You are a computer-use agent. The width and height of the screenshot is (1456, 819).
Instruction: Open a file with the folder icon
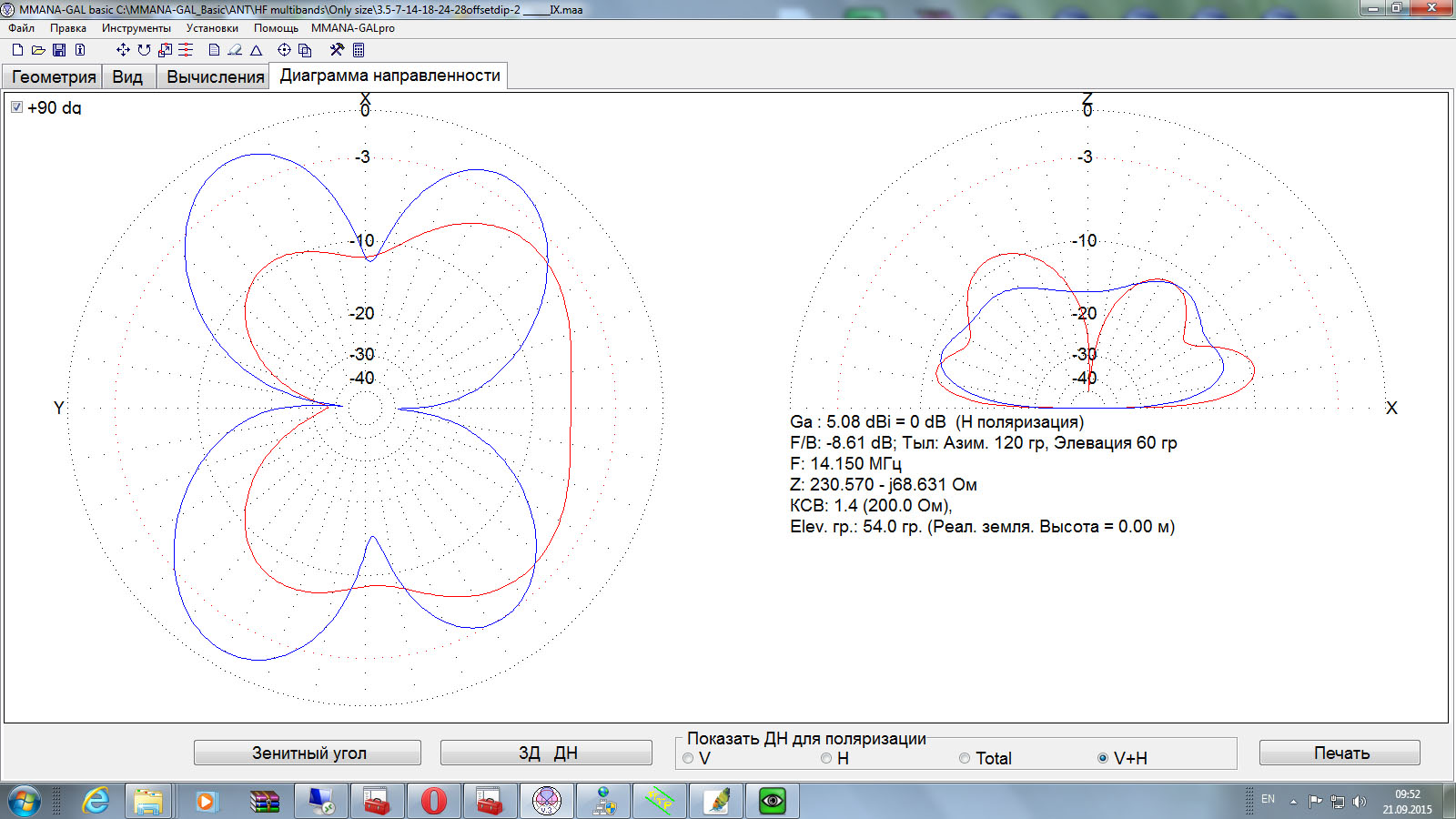click(x=38, y=50)
